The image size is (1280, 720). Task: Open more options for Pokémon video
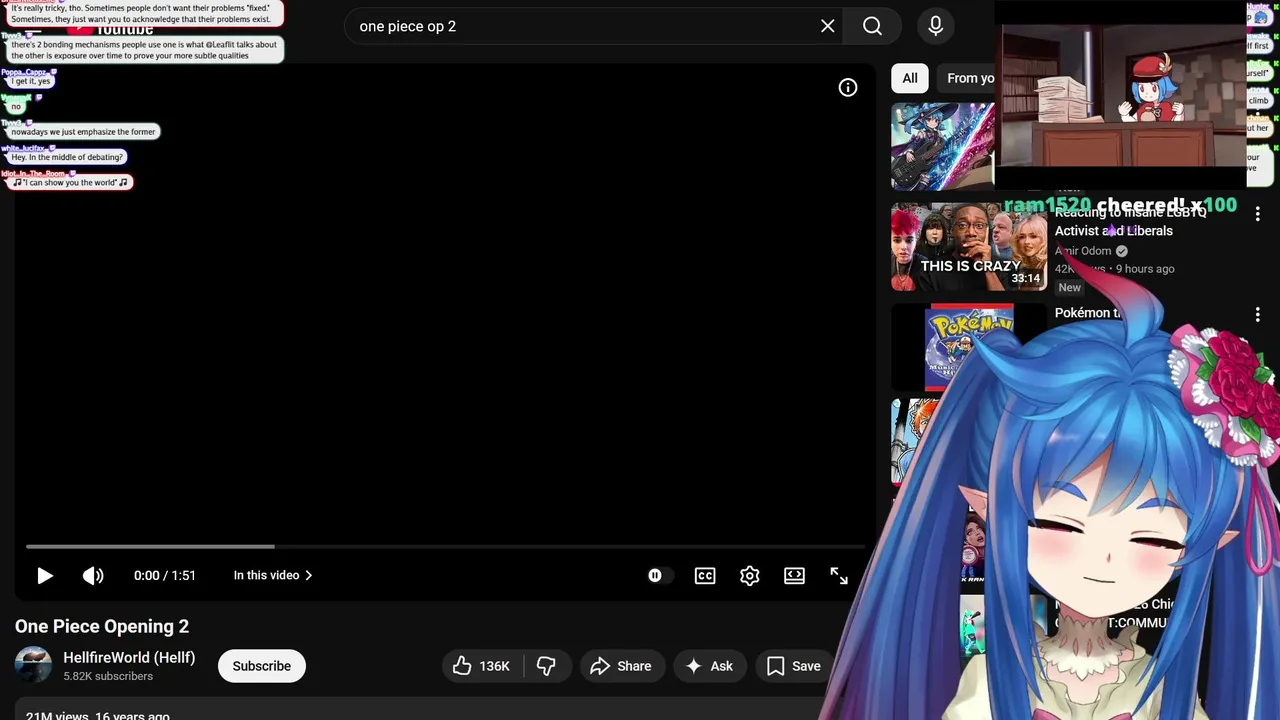coord(1258,315)
